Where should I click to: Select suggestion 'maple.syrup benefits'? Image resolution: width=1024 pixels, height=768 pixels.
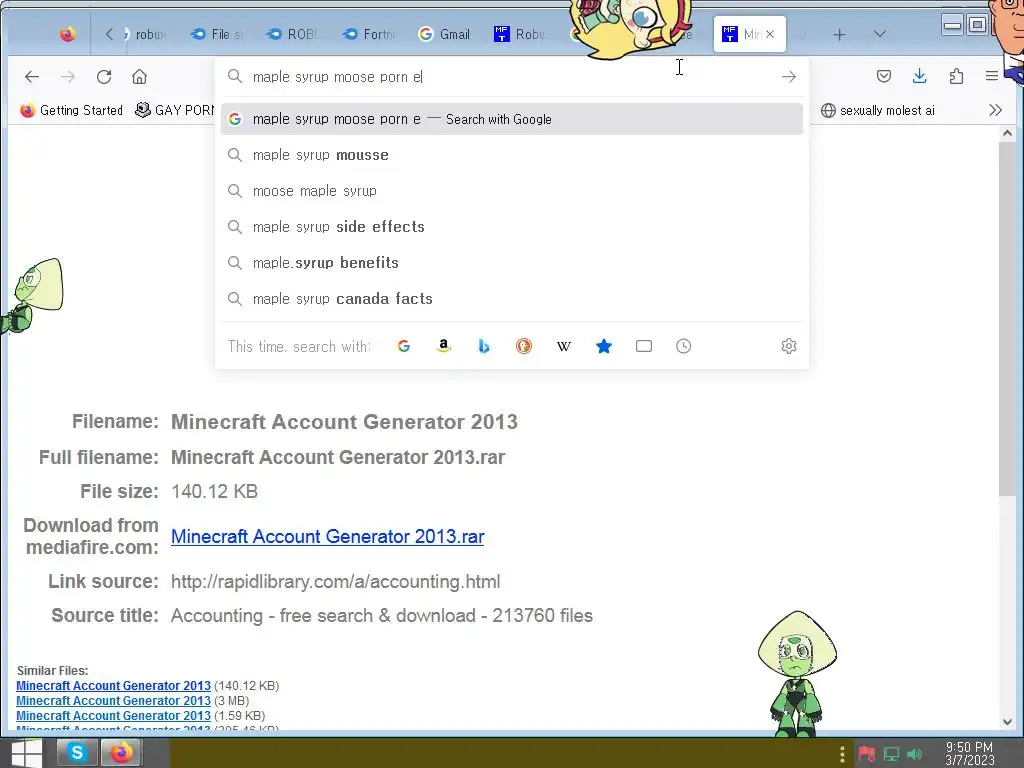click(x=512, y=263)
